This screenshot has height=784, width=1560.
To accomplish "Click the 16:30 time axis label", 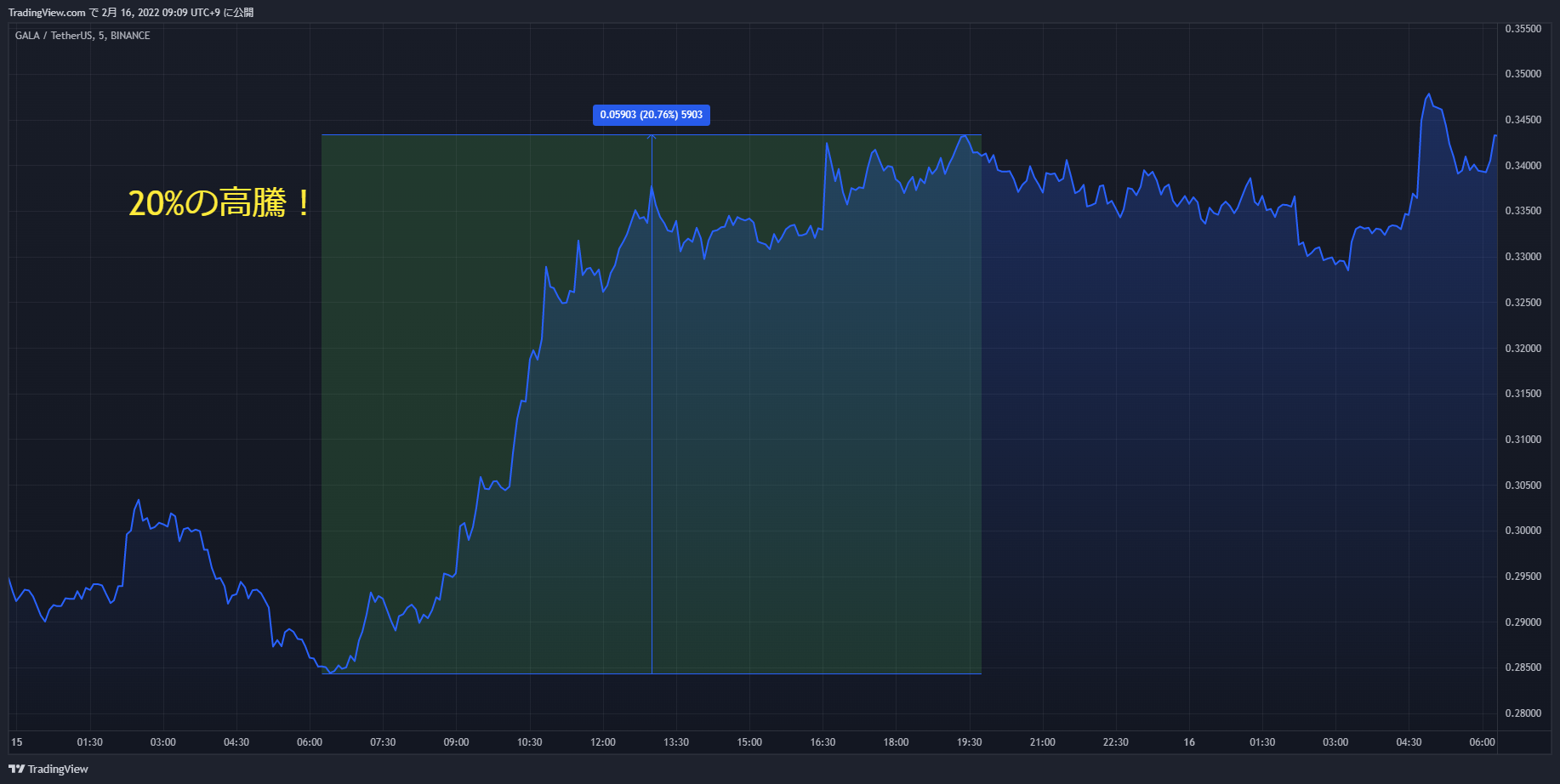I will pos(823,742).
